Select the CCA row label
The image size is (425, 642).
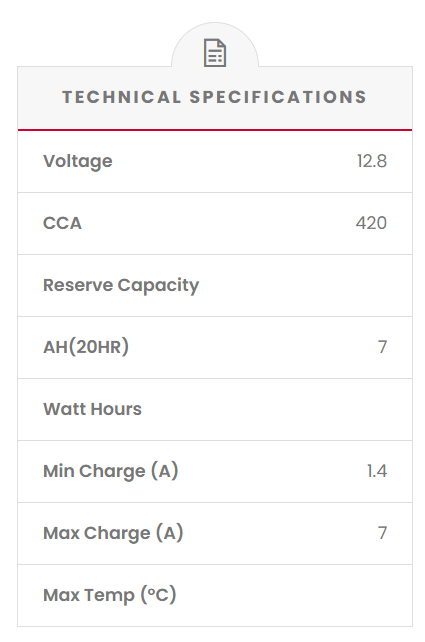click(x=62, y=223)
